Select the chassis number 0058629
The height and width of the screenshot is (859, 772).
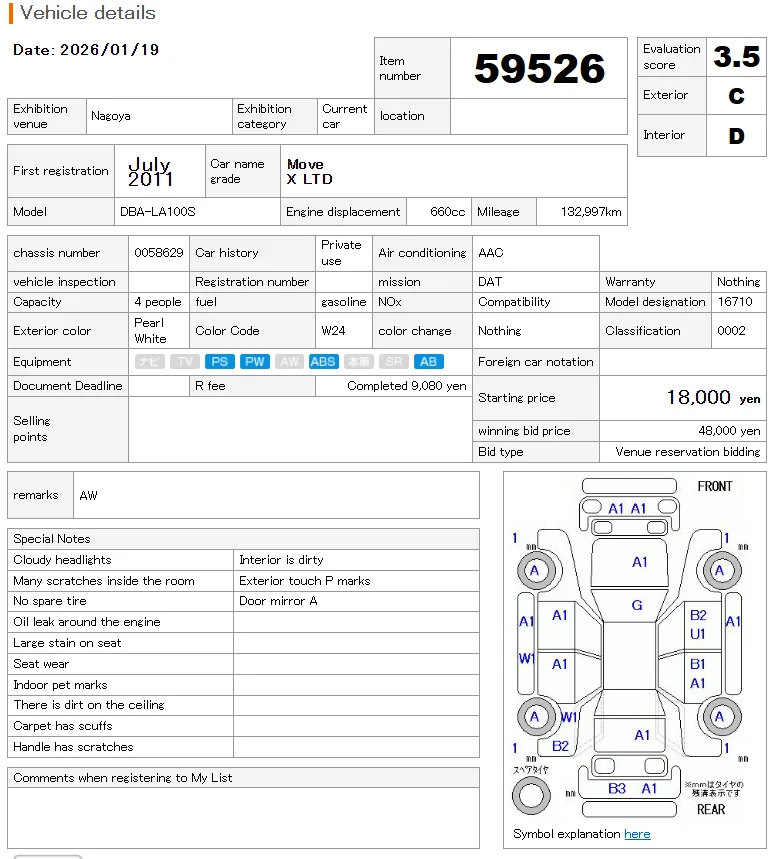(159, 253)
